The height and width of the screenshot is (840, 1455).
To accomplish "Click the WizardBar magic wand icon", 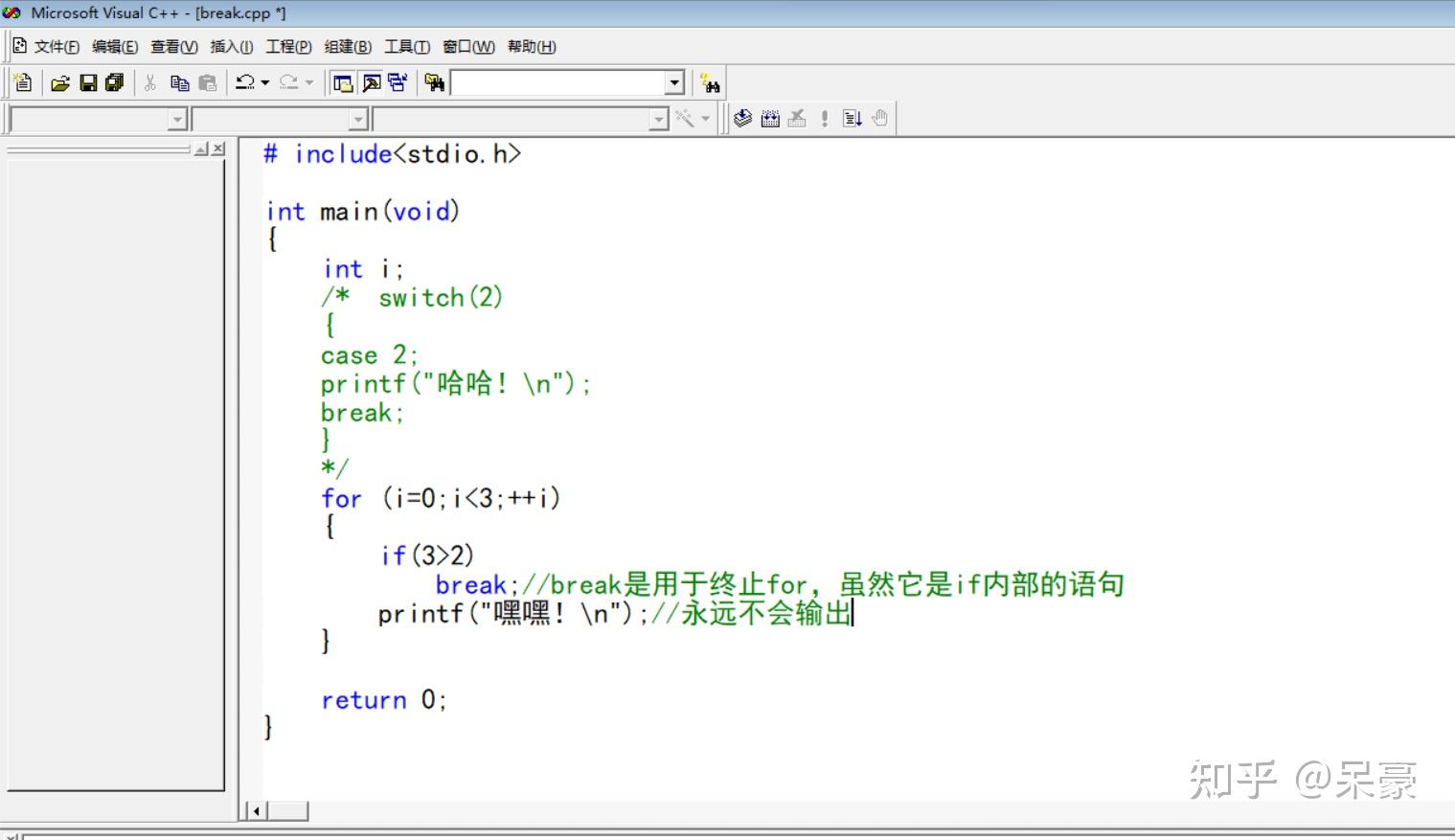I will point(685,118).
